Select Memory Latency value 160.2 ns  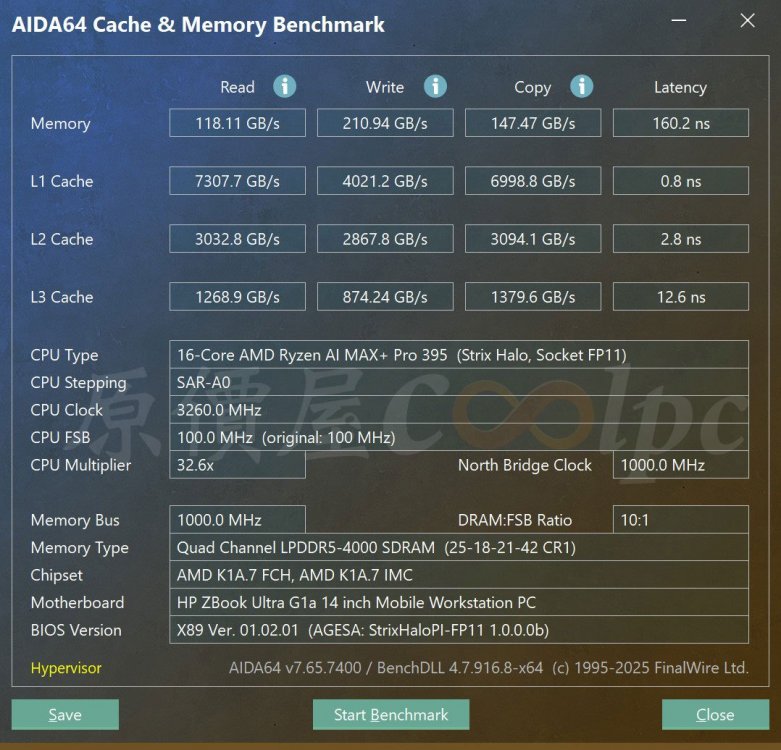[681, 123]
